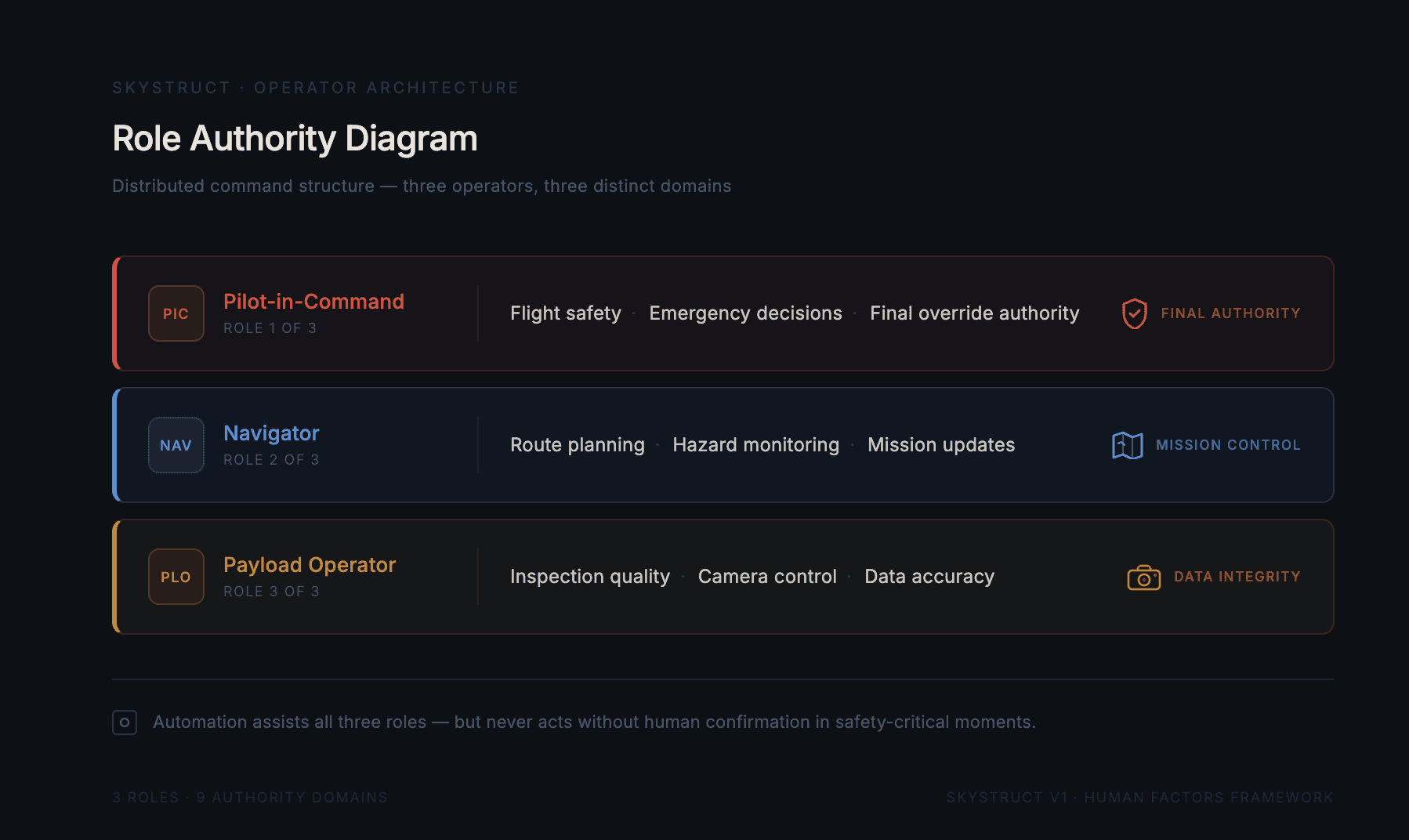Click Final override authority text
This screenshot has height=840, width=1409.
975,313
